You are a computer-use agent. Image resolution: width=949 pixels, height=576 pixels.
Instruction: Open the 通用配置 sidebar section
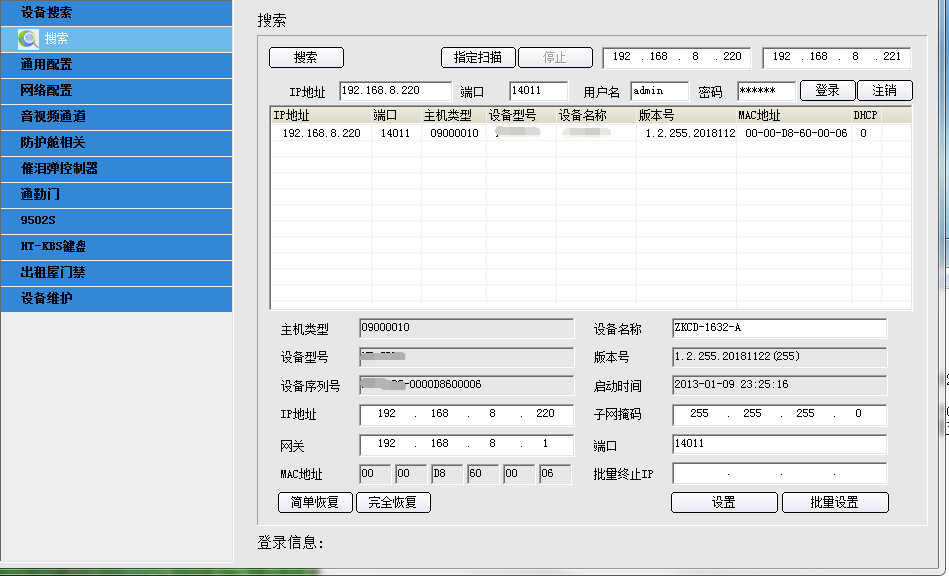[116, 65]
